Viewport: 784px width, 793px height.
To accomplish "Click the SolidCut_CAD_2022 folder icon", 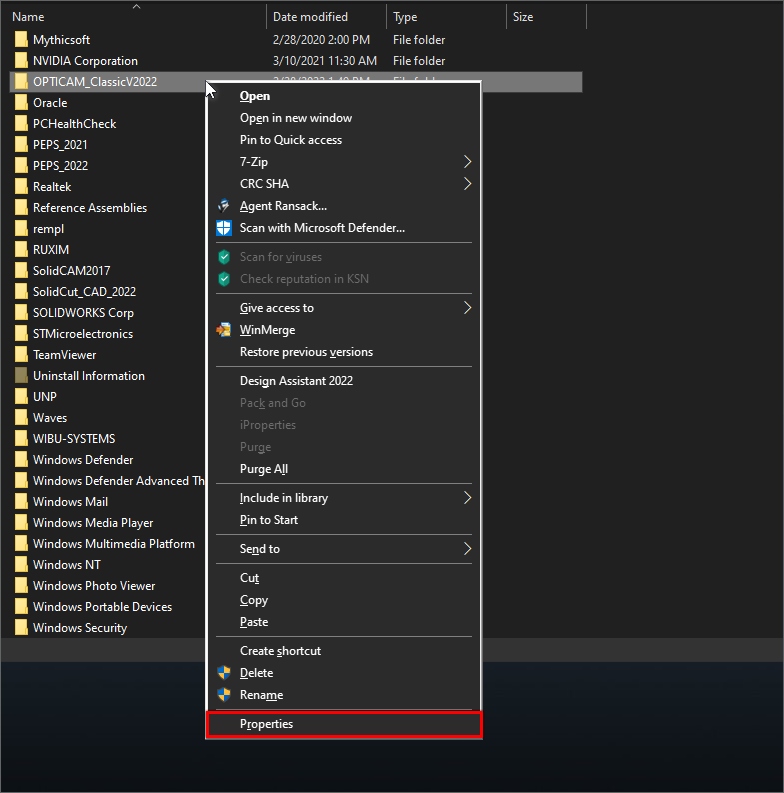I will point(21,292).
